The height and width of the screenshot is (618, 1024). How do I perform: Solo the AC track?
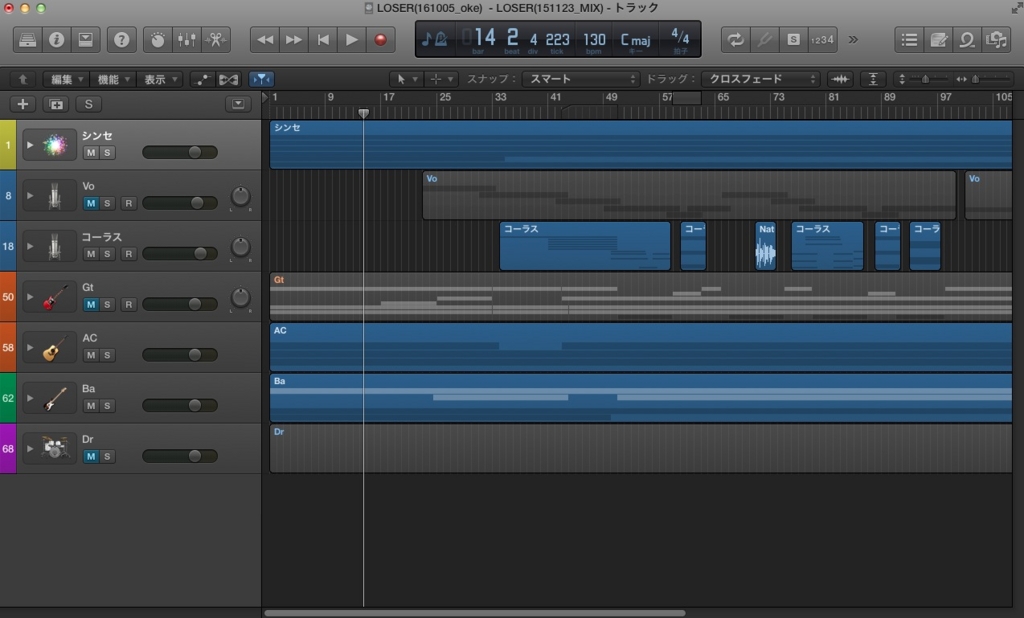(107, 355)
